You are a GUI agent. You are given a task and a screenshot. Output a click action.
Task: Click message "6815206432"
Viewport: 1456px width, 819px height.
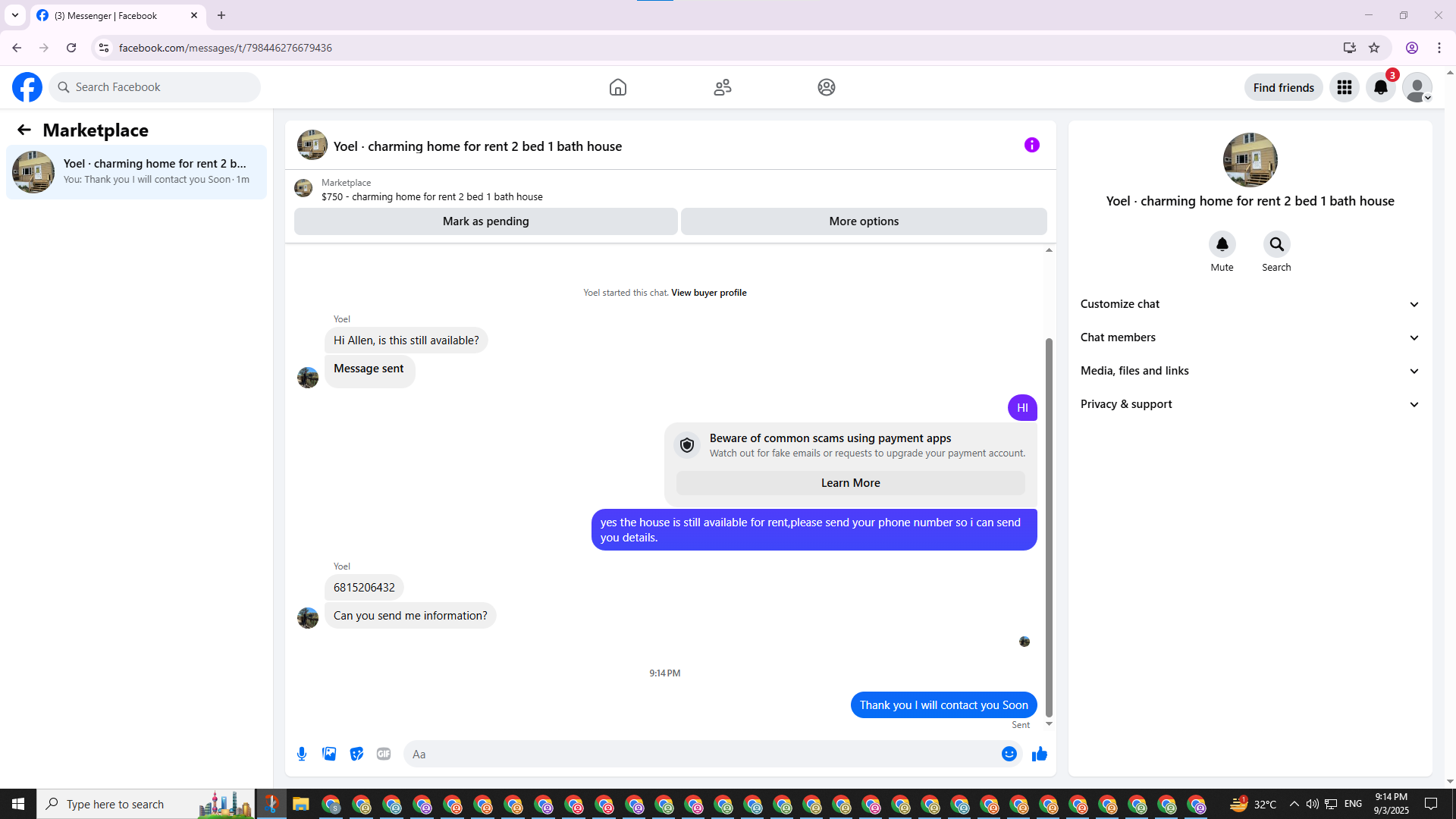364,588
